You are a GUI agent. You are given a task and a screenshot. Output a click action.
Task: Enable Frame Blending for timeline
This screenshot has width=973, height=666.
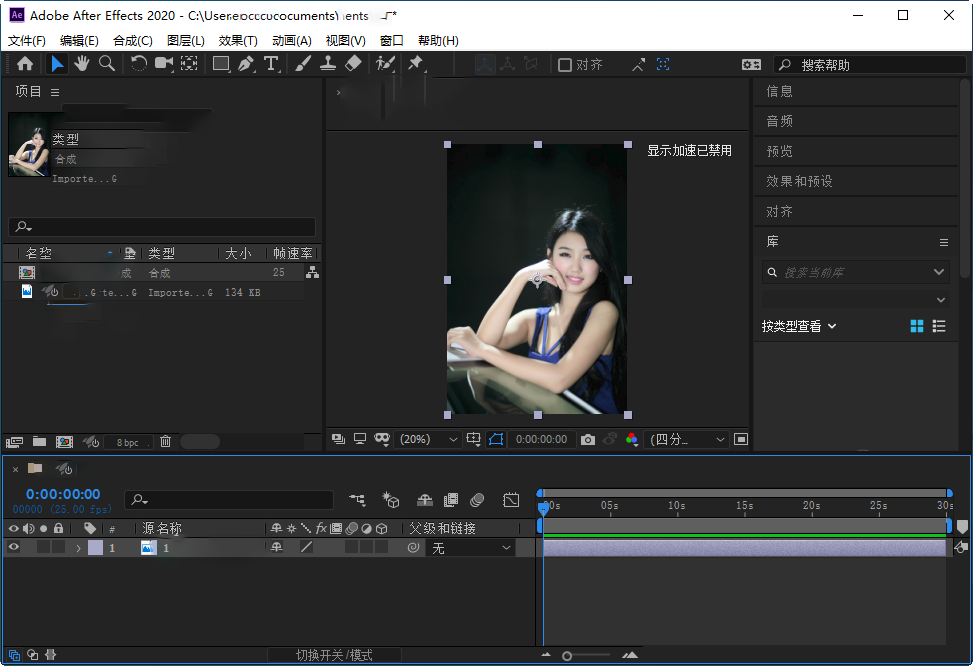click(451, 500)
